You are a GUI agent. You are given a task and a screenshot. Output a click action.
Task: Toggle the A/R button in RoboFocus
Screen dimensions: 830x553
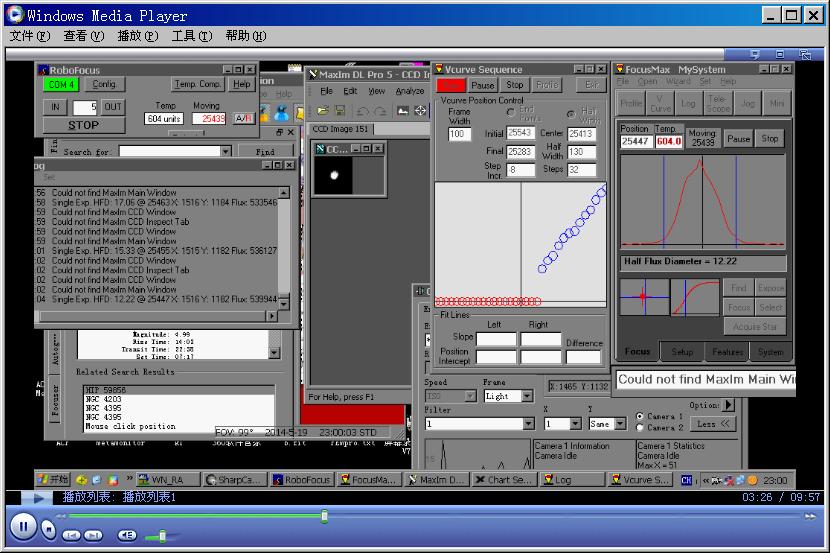[243, 119]
